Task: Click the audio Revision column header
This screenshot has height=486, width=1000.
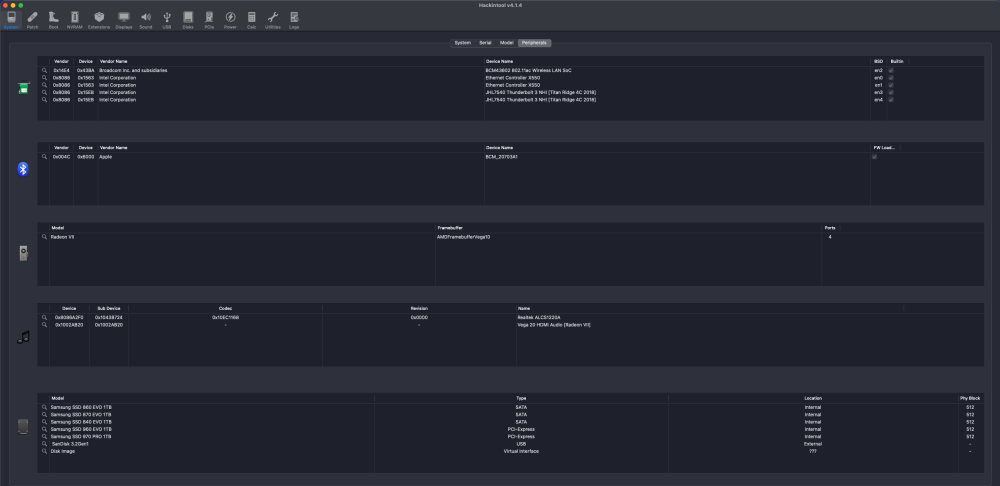Action: coord(419,308)
